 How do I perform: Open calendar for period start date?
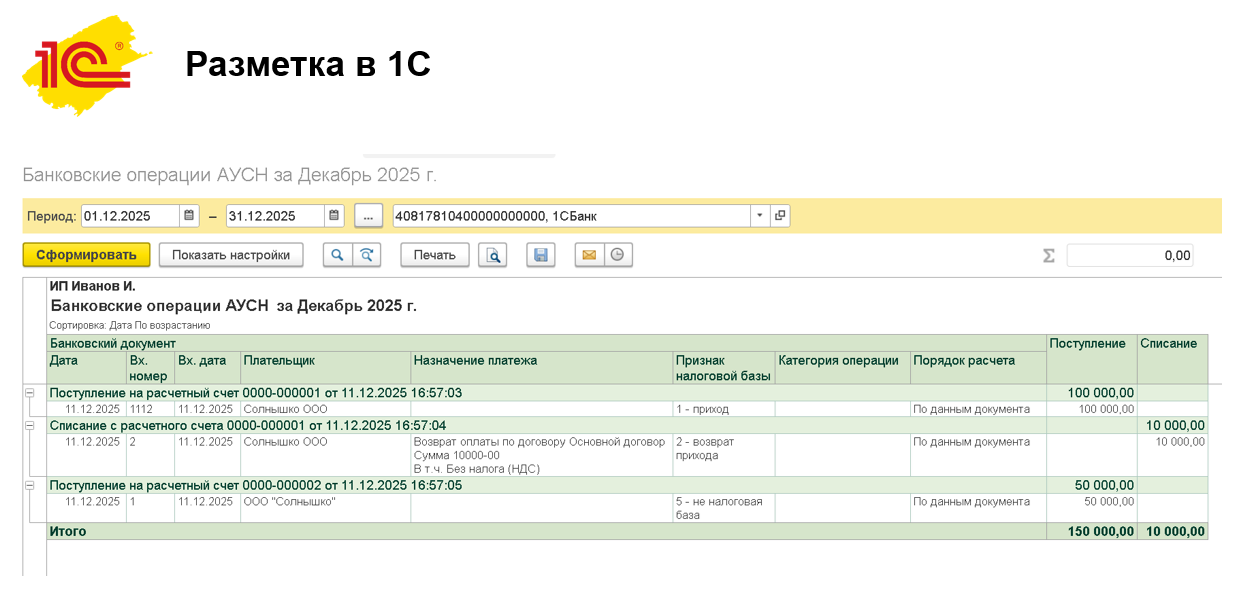[190, 216]
